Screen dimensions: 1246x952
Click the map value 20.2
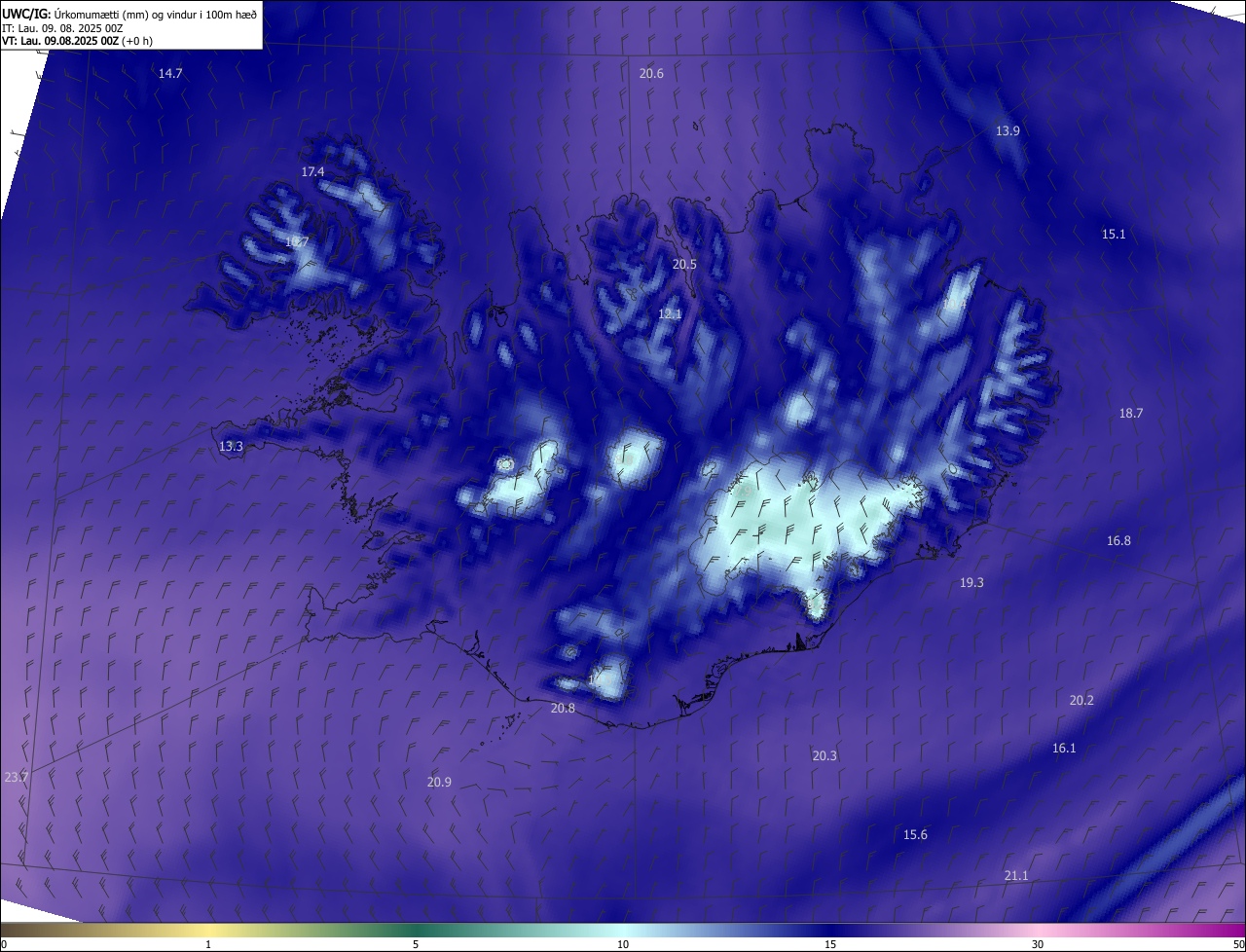(x=1081, y=700)
